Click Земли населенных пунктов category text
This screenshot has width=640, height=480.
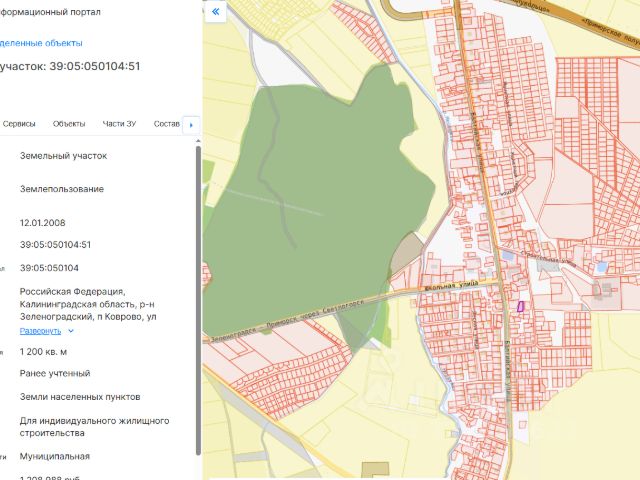click(x=80, y=397)
